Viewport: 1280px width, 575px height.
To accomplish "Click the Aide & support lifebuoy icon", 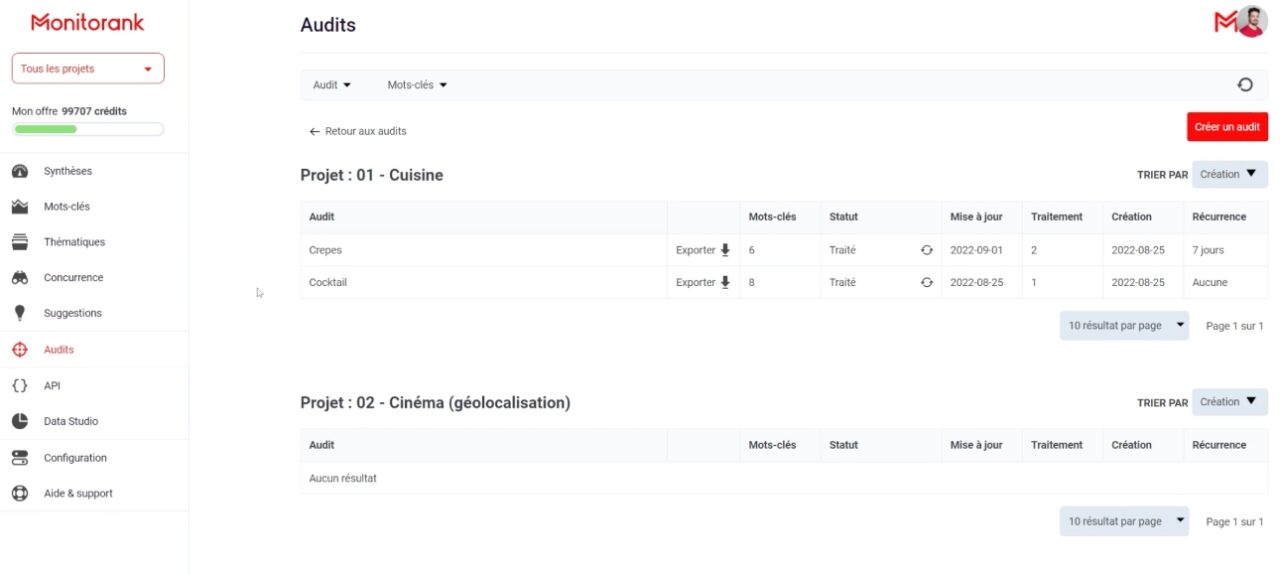I will [20, 493].
